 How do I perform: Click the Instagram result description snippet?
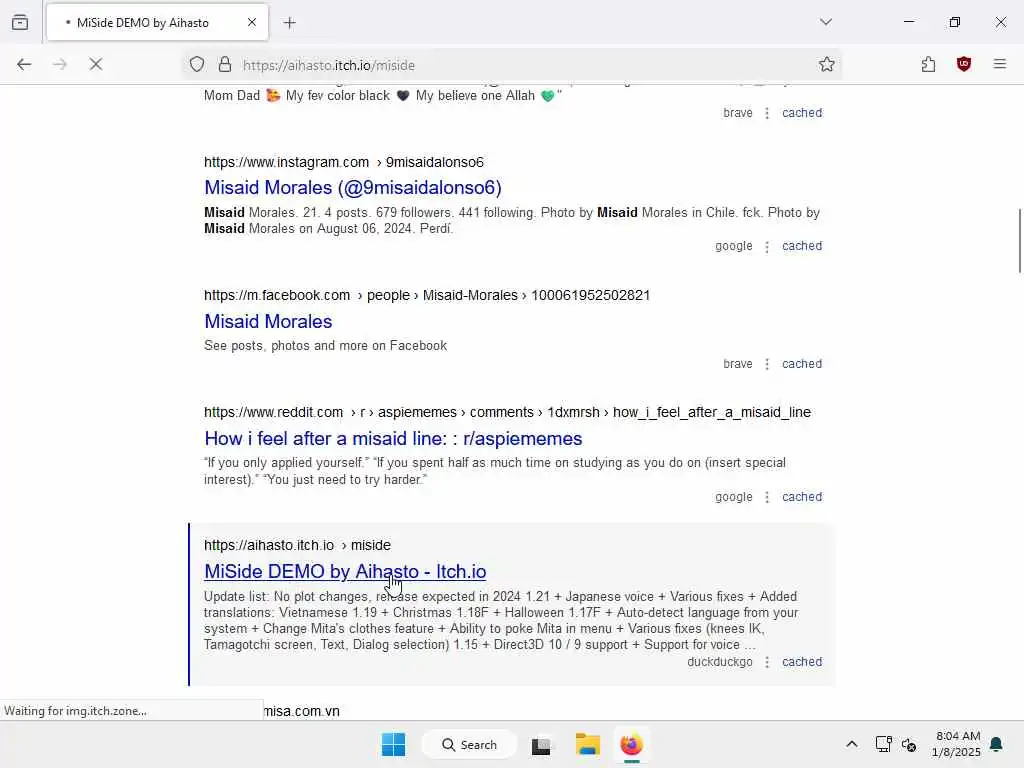pos(512,221)
